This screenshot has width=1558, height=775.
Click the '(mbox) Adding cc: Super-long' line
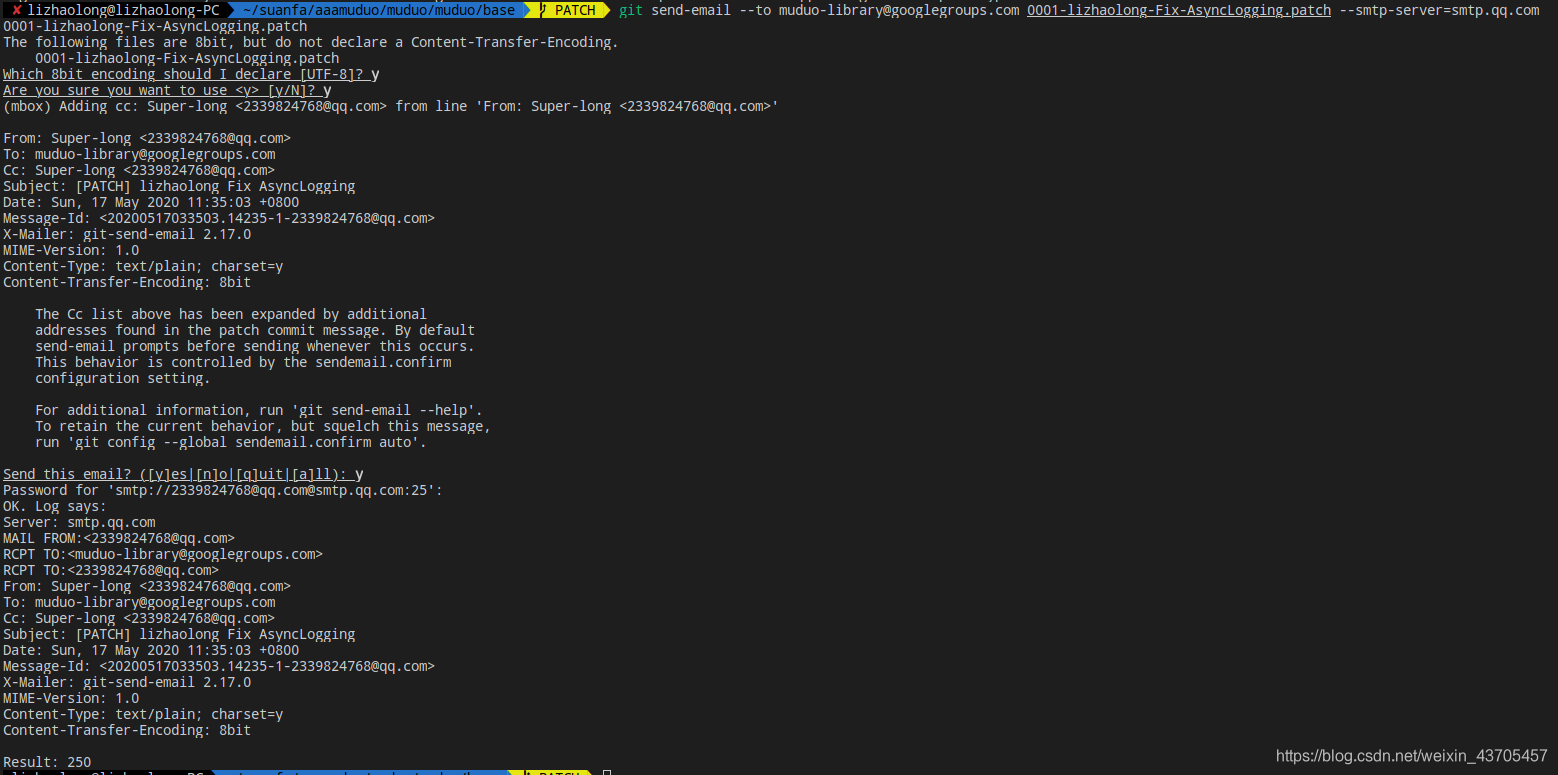(x=391, y=106)
